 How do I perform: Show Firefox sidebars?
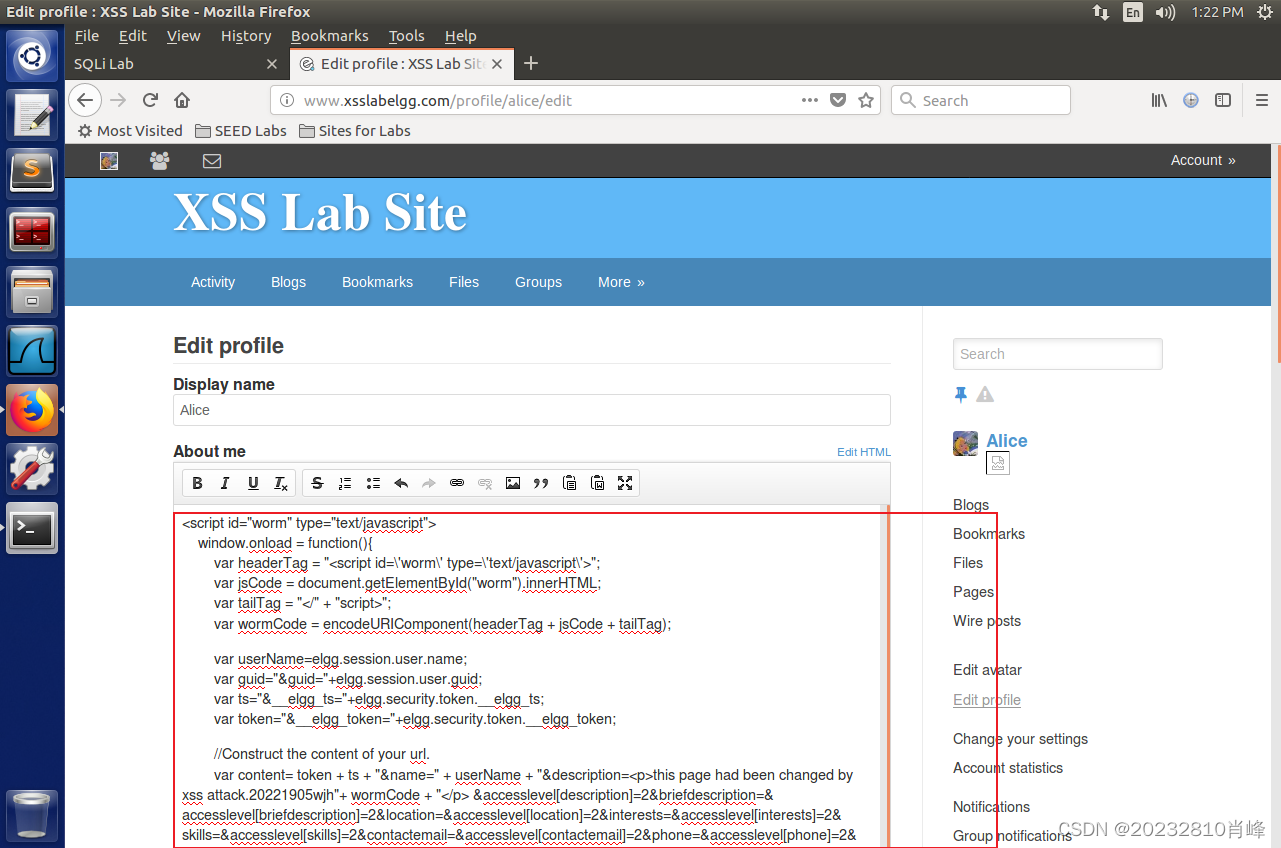(x=1222, y=100)
